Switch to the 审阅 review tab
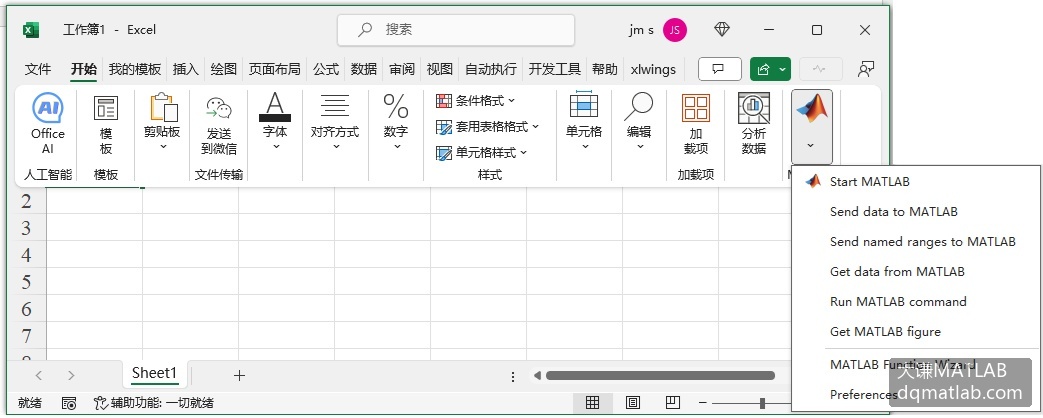The image size is (1043, 418). tap(402, 69)
